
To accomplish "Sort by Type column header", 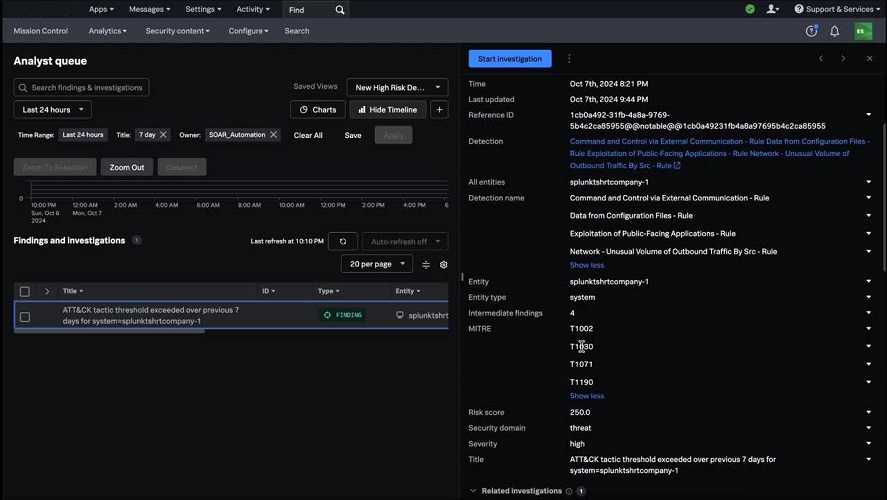I will [328, 291].
